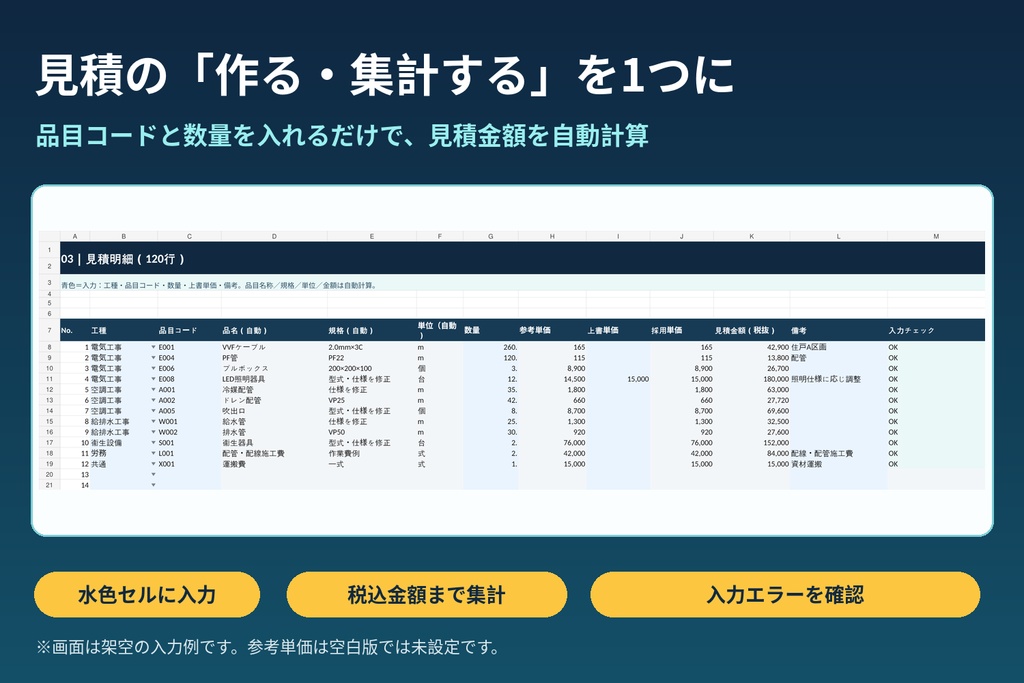The height and width of the screenshot is (683, 1024).
Task: Open empty 工種 dropdown arrow in No. 13 row
Action: (x=153, y=475)
